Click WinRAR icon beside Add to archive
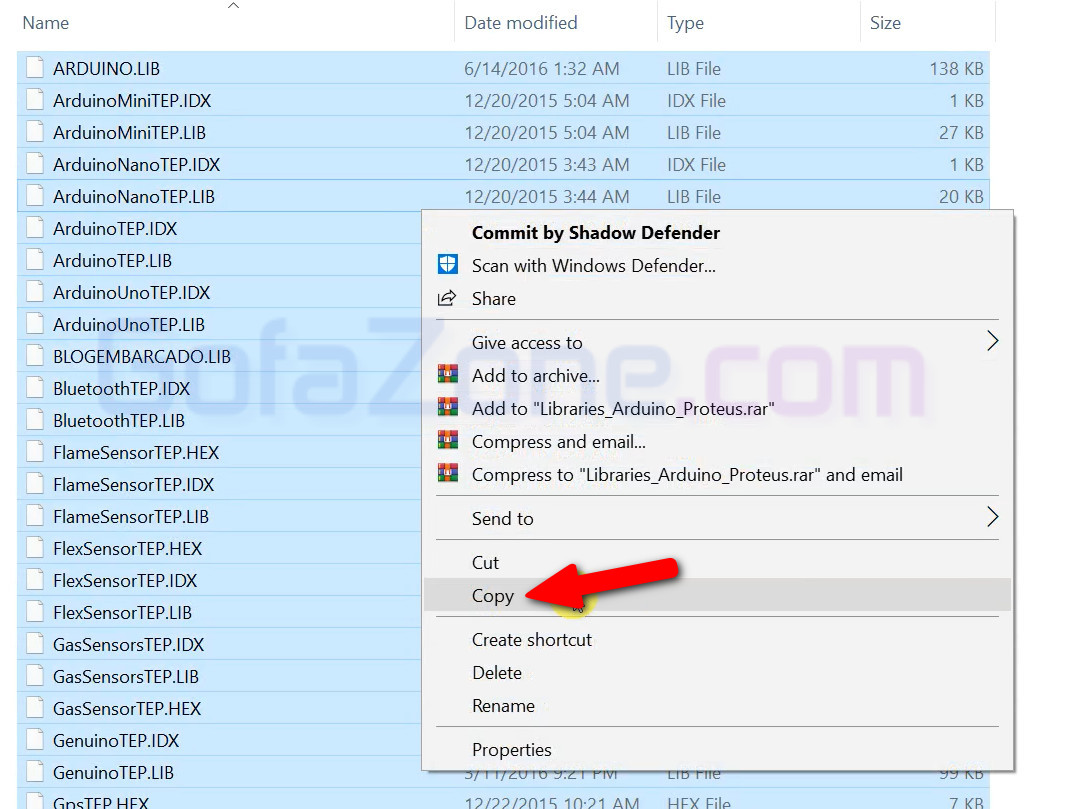Image resolution: width=1070 pixels, height=809 pixels. pyautogui.click(x=448, y=376)
